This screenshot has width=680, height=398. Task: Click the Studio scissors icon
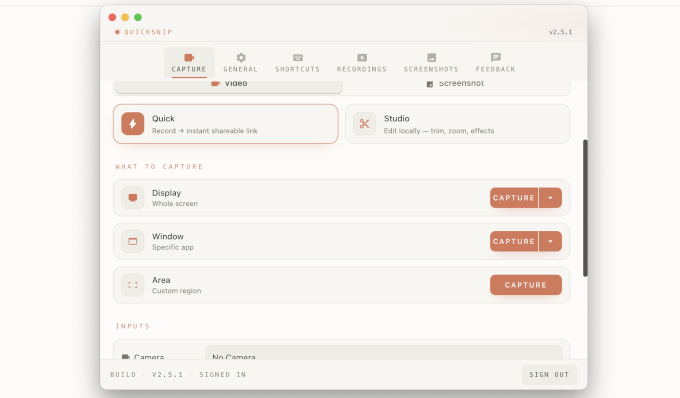click(364, 124)
